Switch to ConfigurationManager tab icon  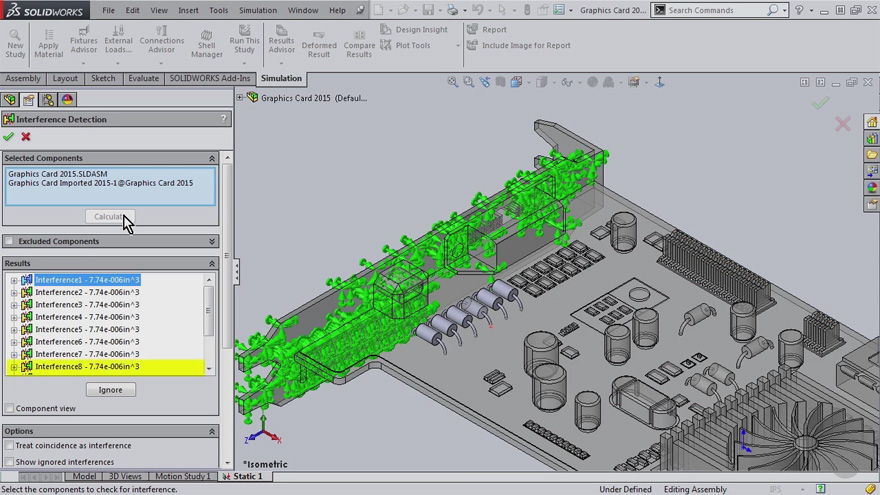[48, 99]
